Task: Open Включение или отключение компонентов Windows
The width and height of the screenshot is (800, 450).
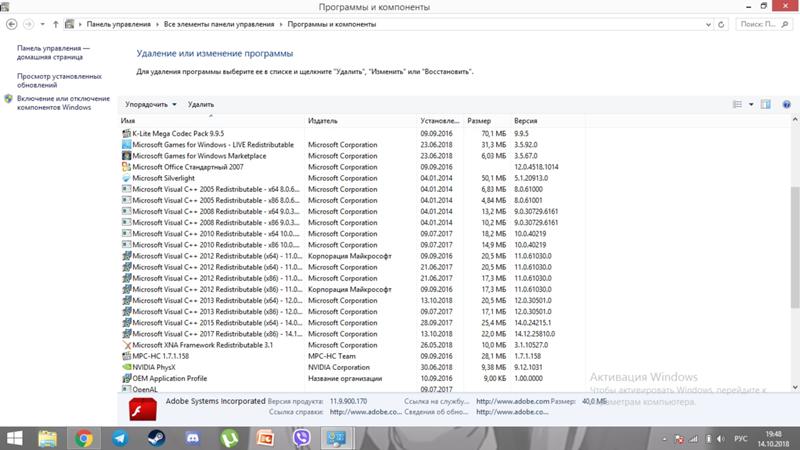Action: pyautogui.click(x=63, y=103)
